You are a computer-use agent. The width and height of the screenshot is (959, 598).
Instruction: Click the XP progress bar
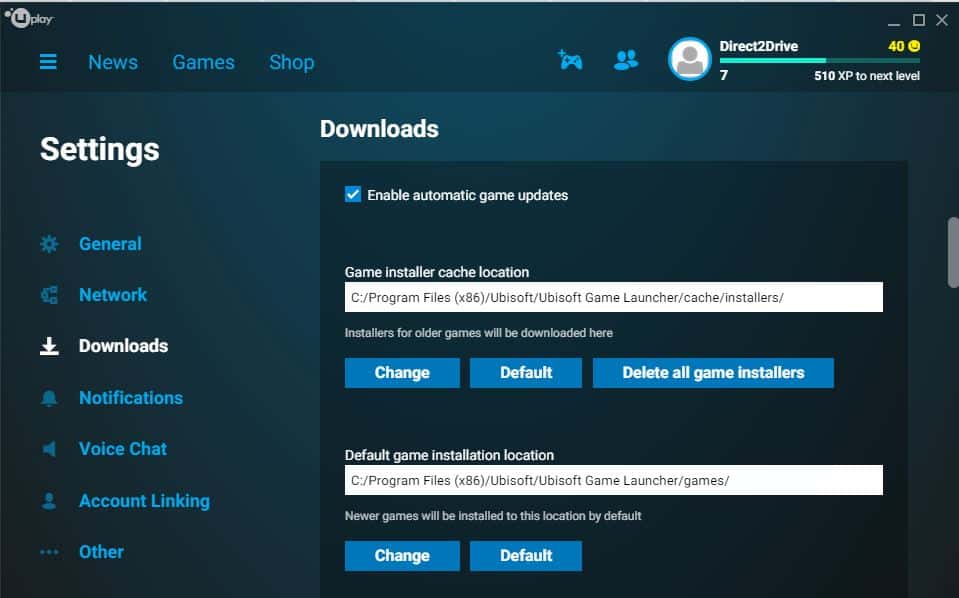[820, 61]
